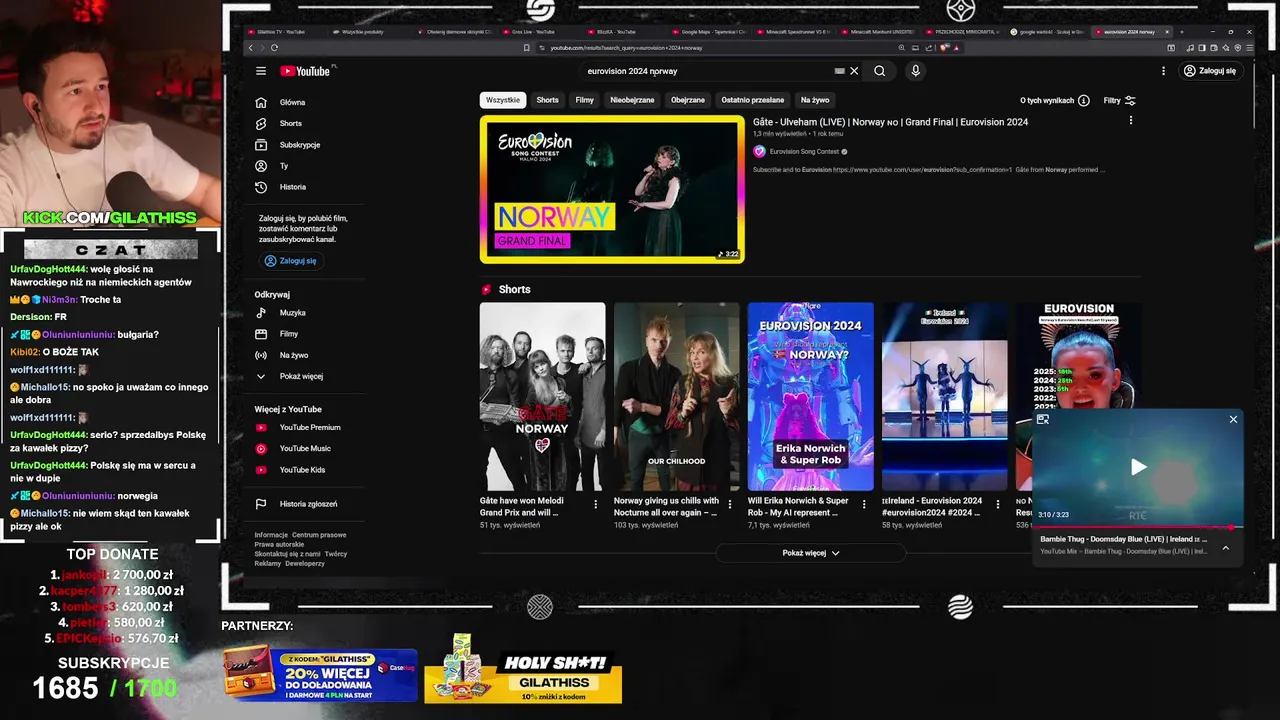Image resolution: width=1280 pixels, height=720 pixels.
Task: Open info icon next to O tych wynikach
Action: pos(1084,100)
